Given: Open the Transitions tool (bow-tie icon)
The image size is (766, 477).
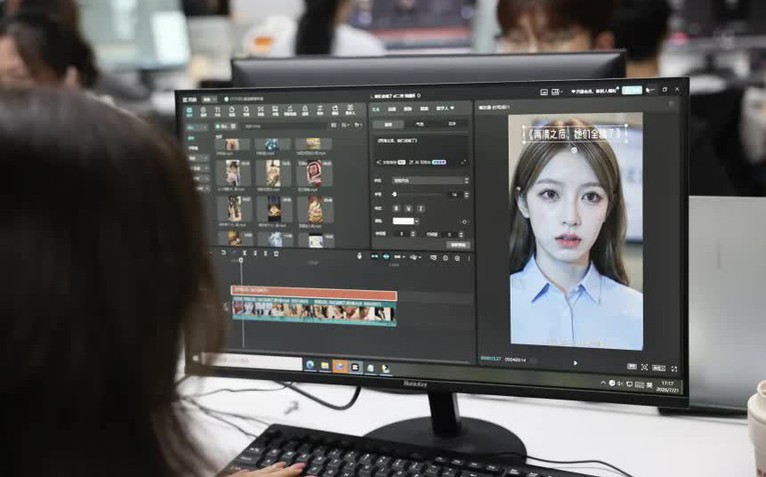Looking at the screenshot, I should coord(260,112).
